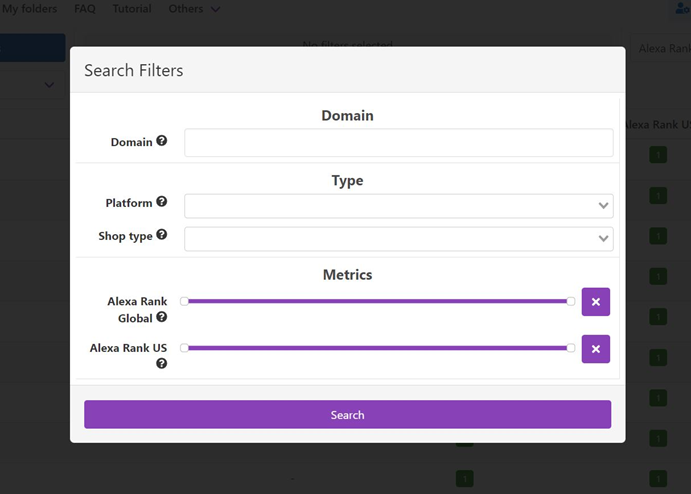
Task: Clear the Alexa Rank US filter with X
Action: 596,348
